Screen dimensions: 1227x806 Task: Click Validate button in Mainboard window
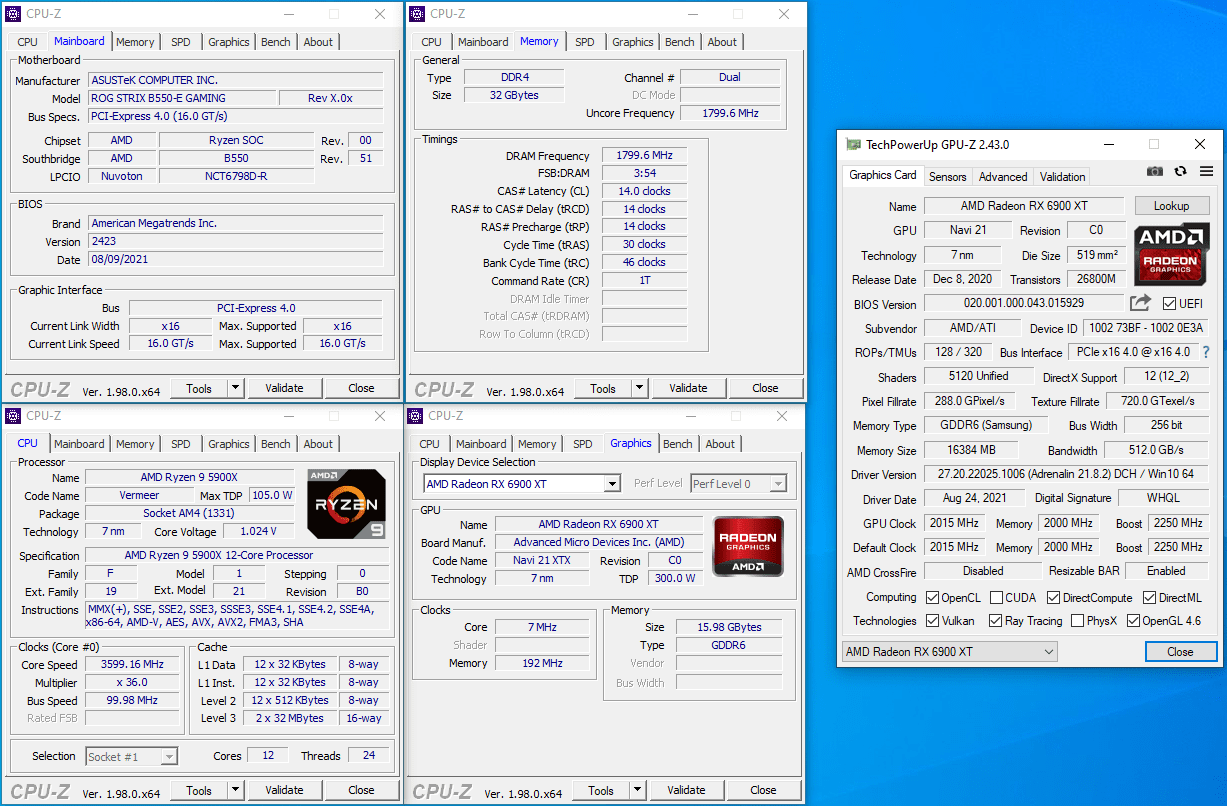click(x=284, y=388)
